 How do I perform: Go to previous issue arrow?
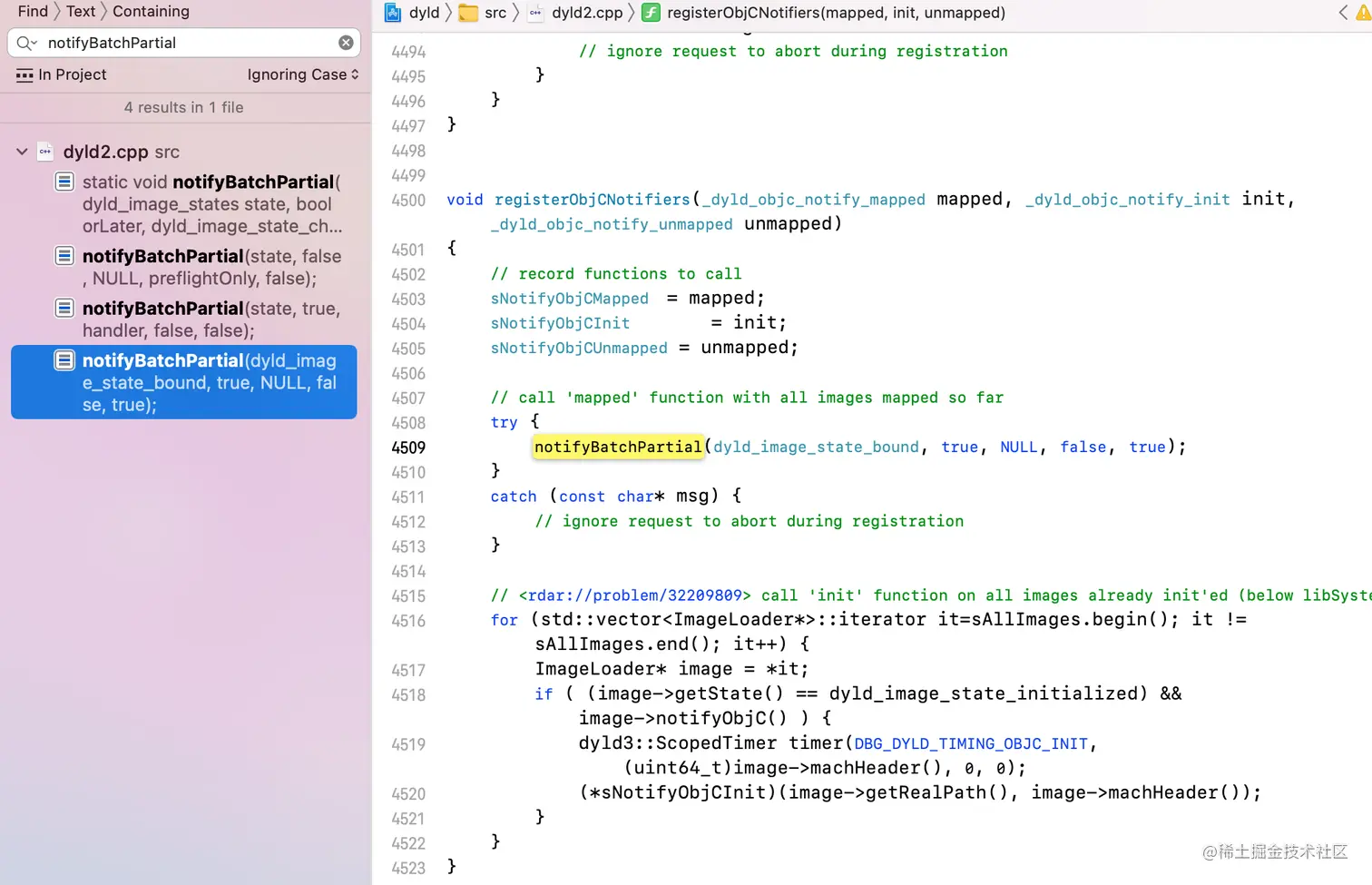coord(1343,13)
